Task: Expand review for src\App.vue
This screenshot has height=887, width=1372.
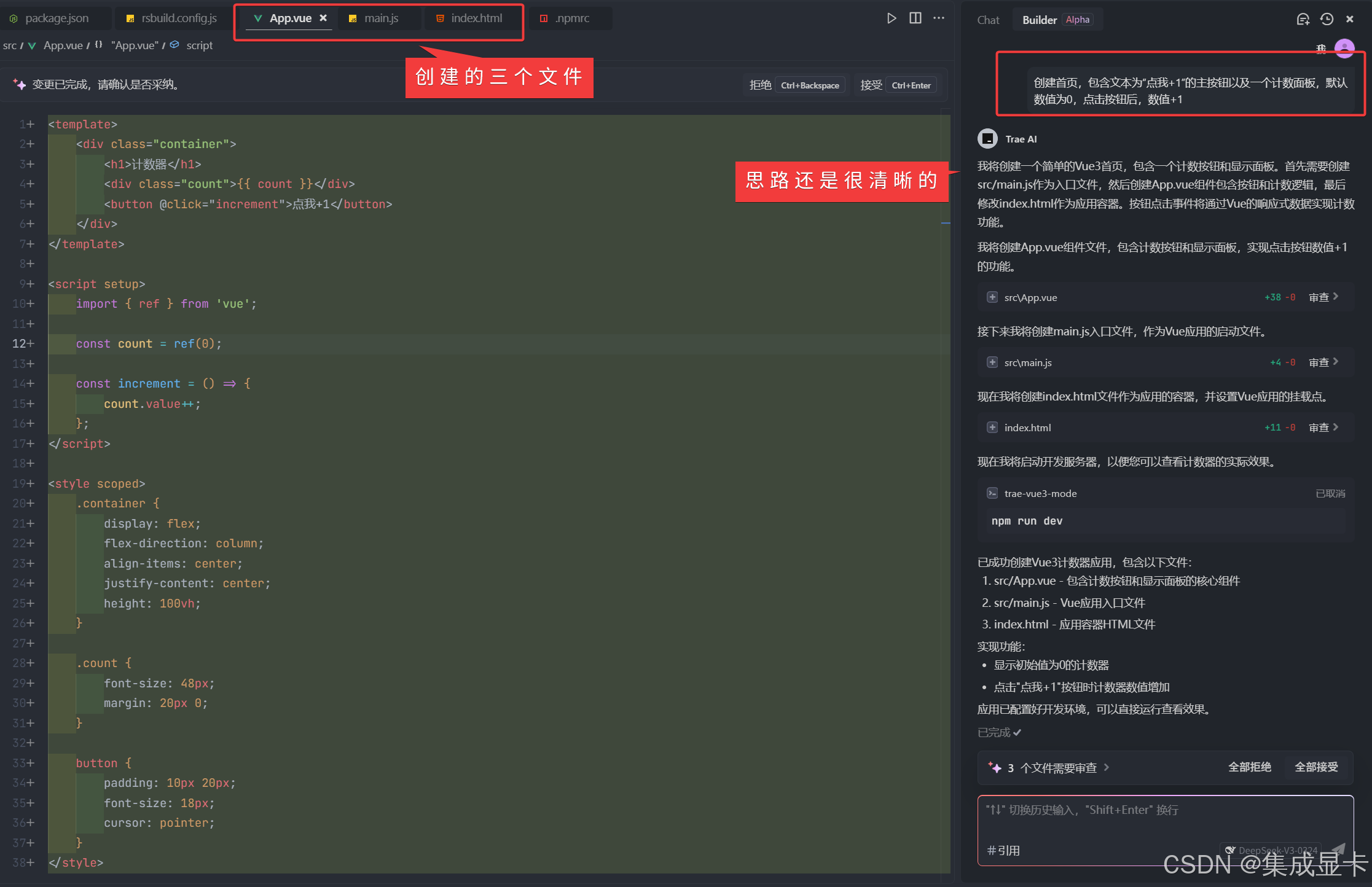Action: [x=1323, y=297]
